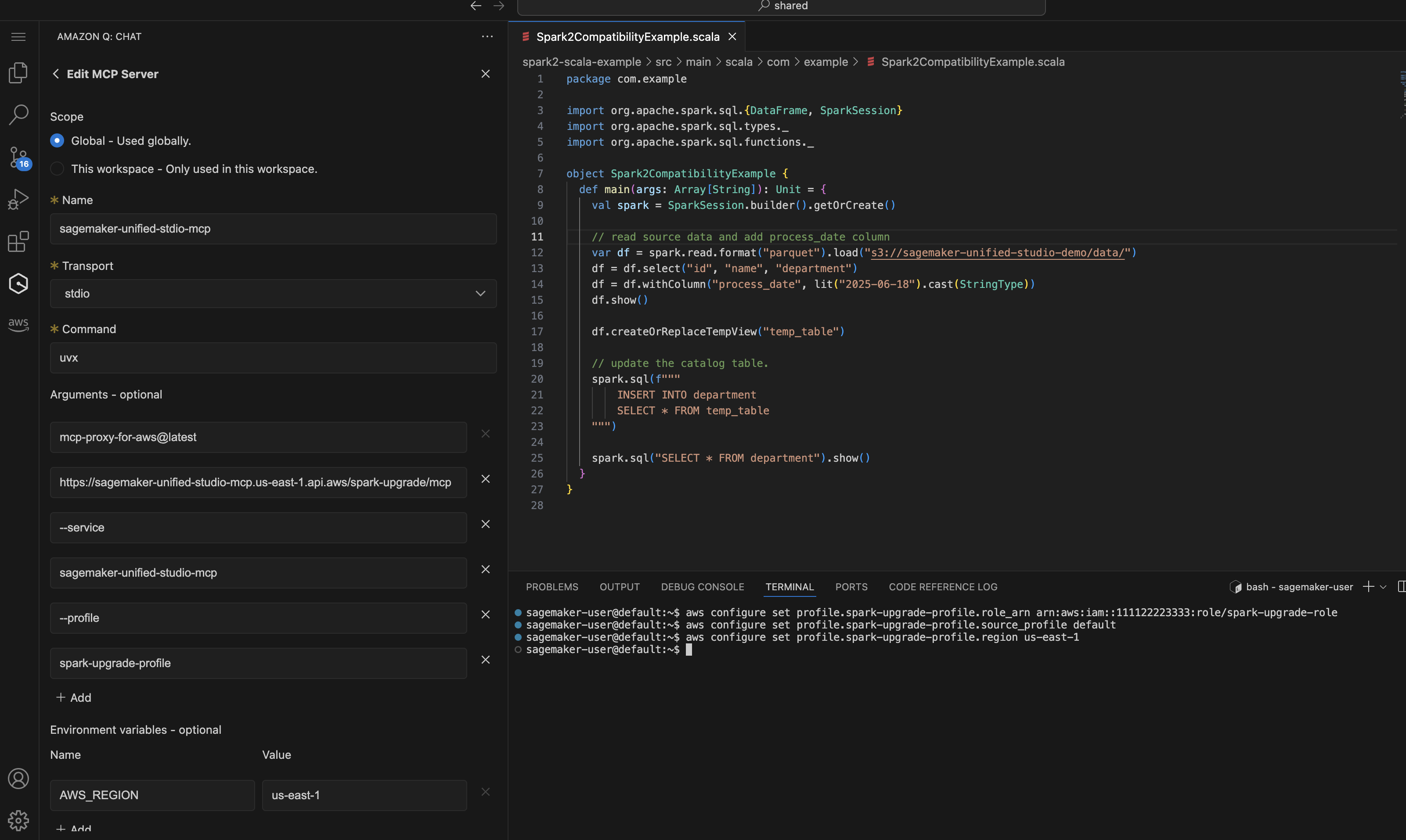
Task: Open Source Control view showing 16 changes
Action: [x=18, y=158]
